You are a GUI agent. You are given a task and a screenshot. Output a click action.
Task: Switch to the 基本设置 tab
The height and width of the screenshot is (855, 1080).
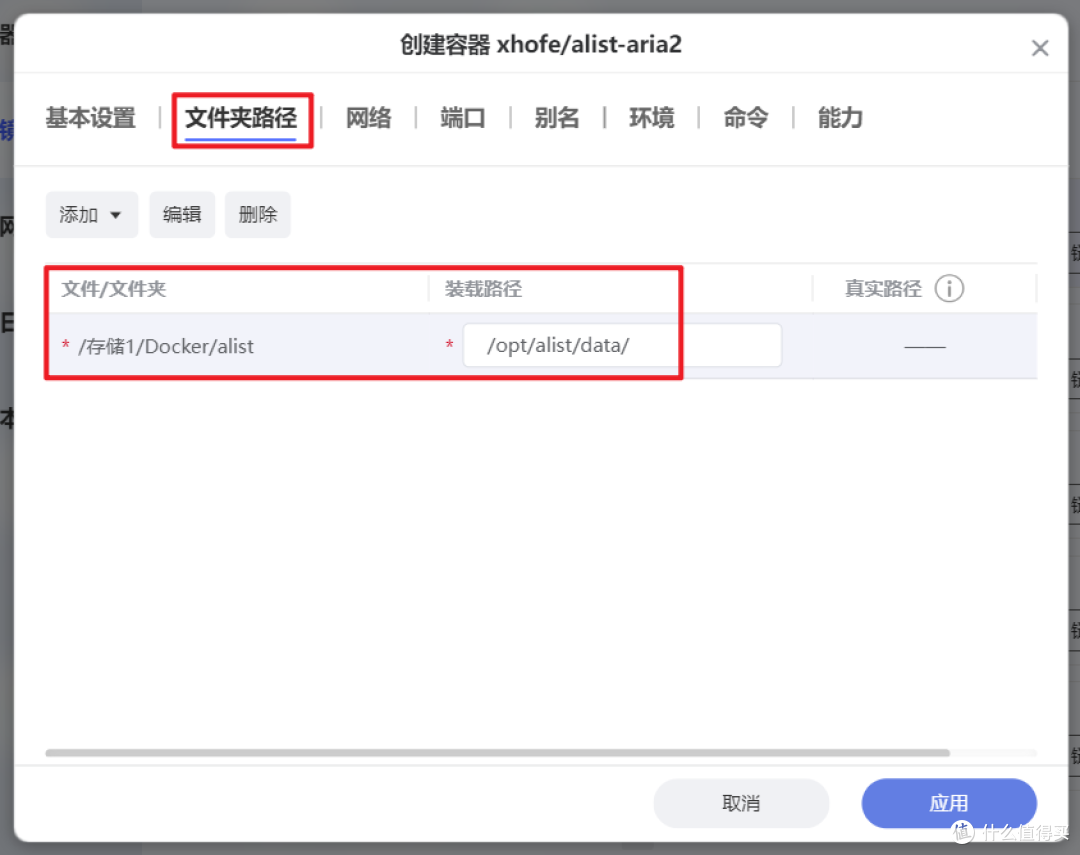[x=89, y=118]
